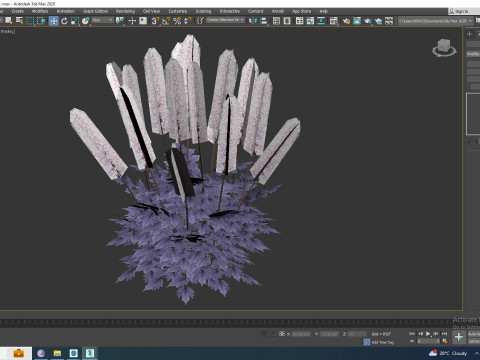The width and height of the screenshot is (480, 360).
Task: Open project folder path dropdown
Action: (x=435, y=21)
